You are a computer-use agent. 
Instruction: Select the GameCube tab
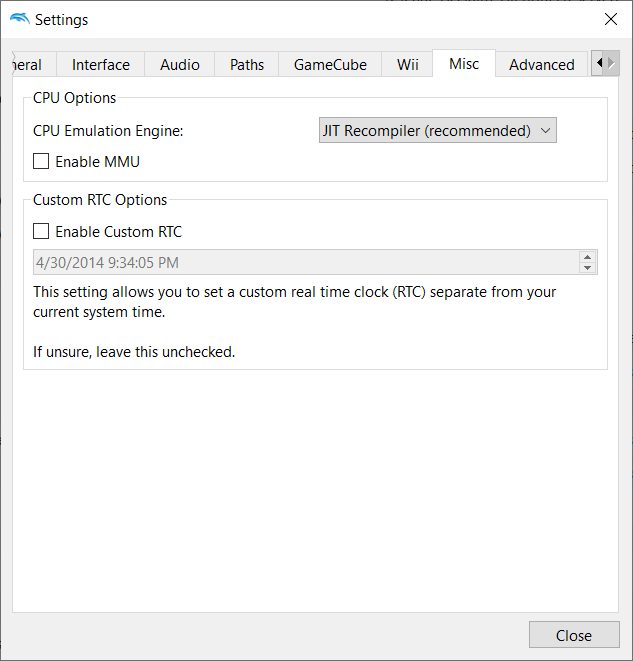pos(330,64)
